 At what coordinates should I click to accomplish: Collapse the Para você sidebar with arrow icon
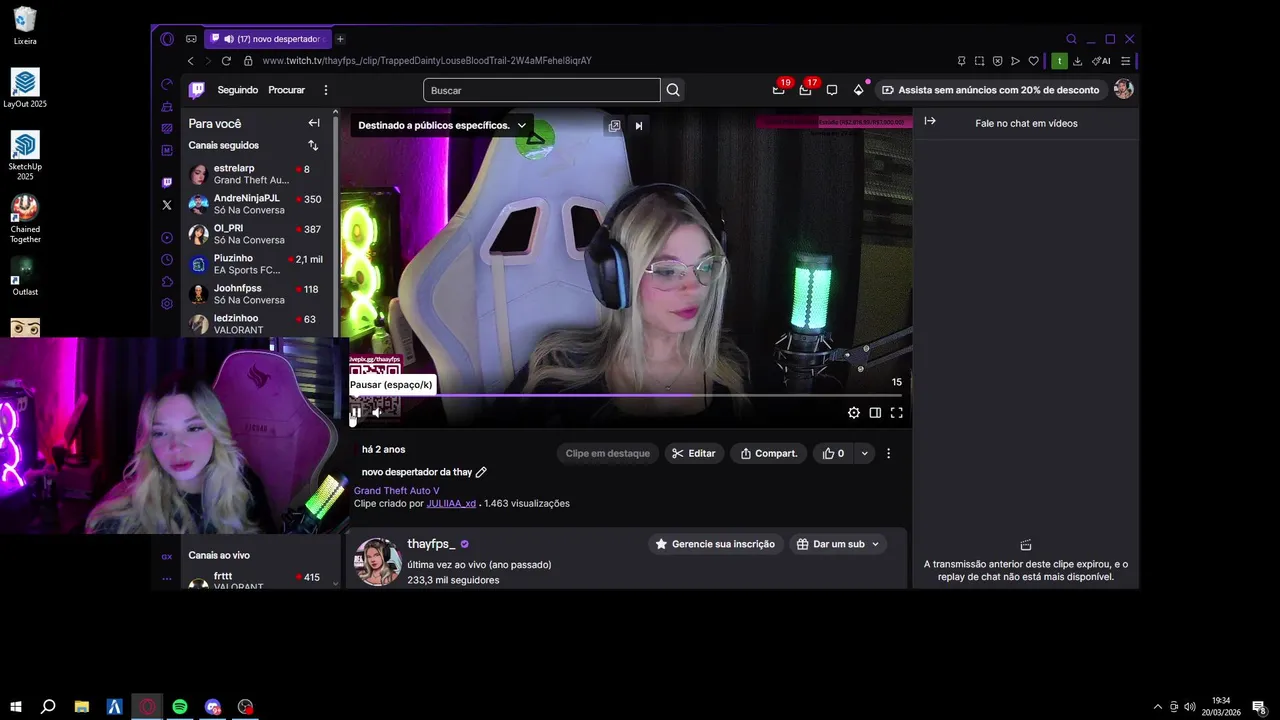click(x=314, y=123)
